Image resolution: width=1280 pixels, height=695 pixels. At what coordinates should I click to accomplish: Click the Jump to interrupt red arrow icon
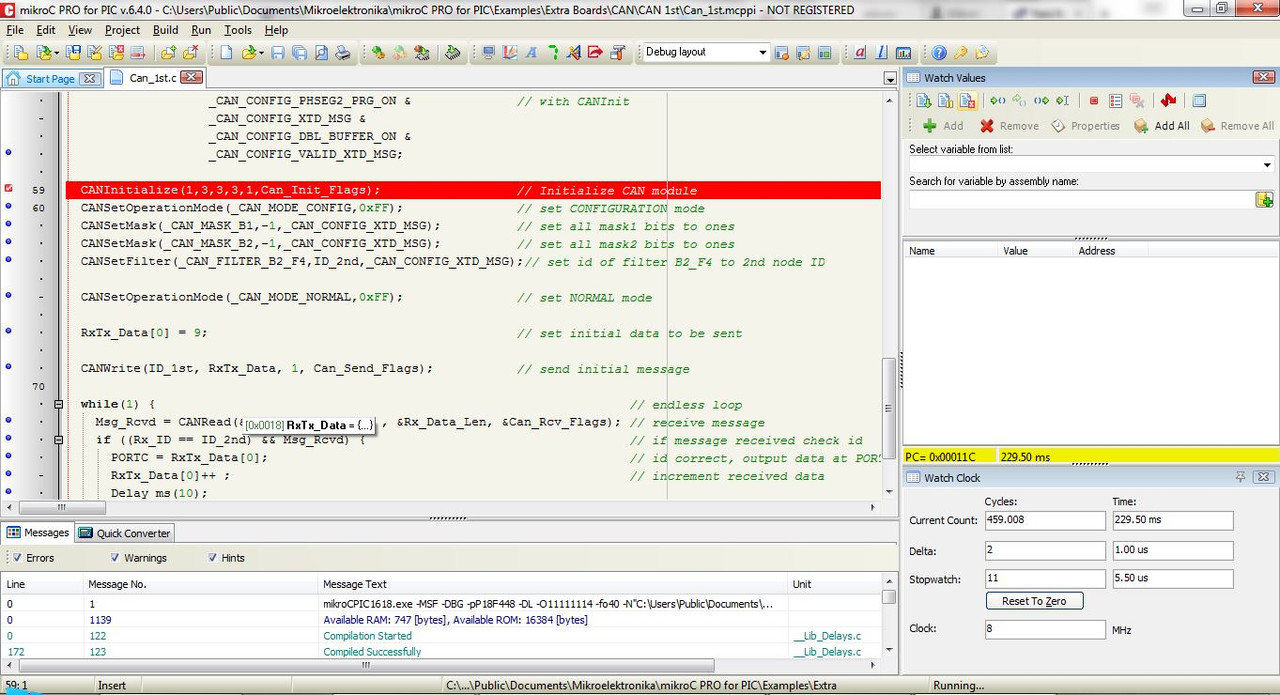(1168, 100)
